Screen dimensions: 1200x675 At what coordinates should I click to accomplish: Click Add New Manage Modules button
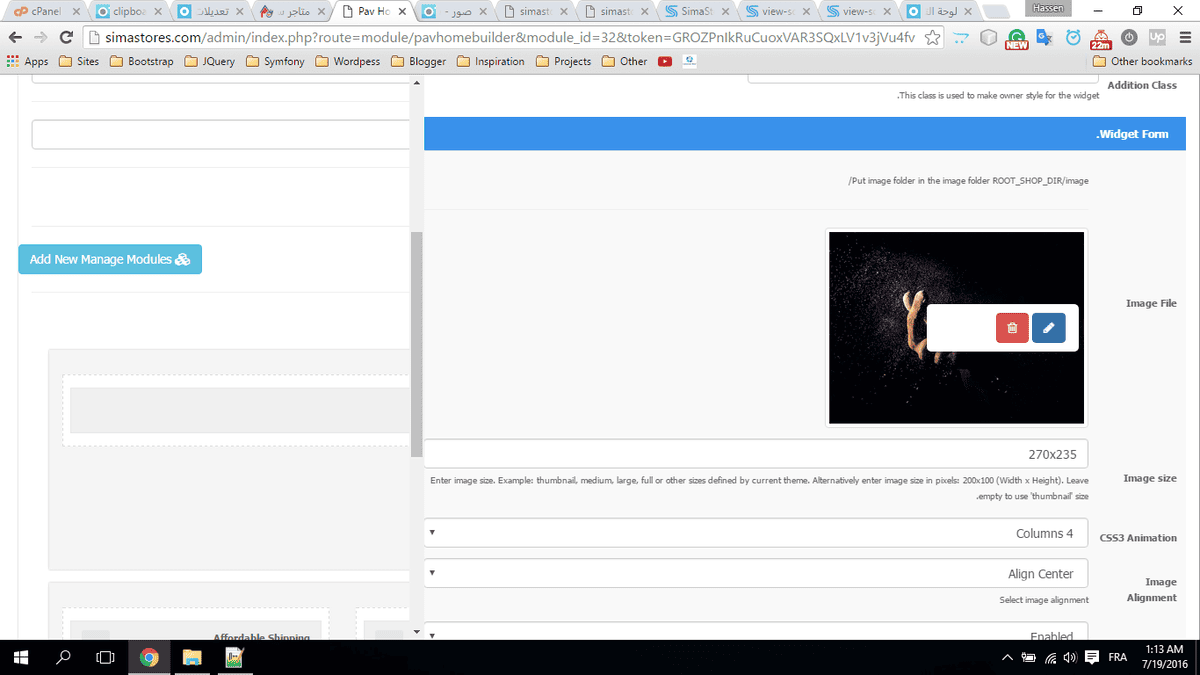coord(110,259)
